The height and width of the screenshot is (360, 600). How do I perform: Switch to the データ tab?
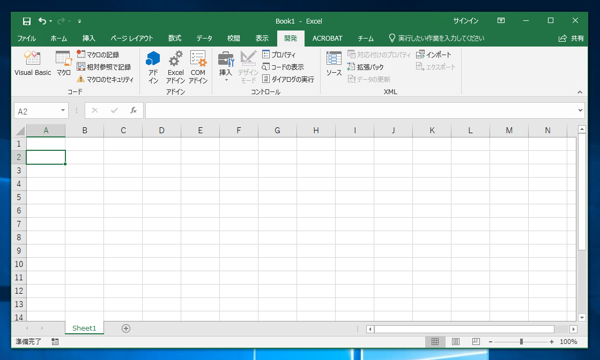click(x=204, y=38)
